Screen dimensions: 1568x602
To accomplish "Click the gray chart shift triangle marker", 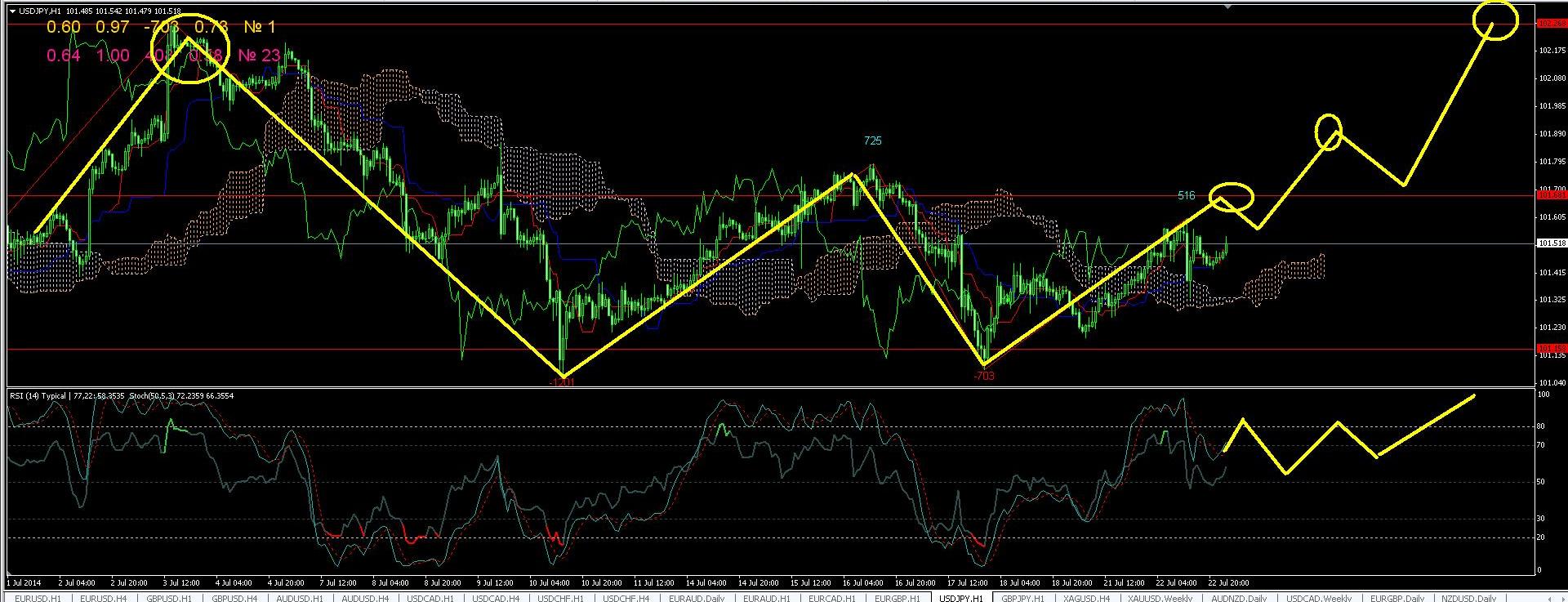I will (1229, 7).
